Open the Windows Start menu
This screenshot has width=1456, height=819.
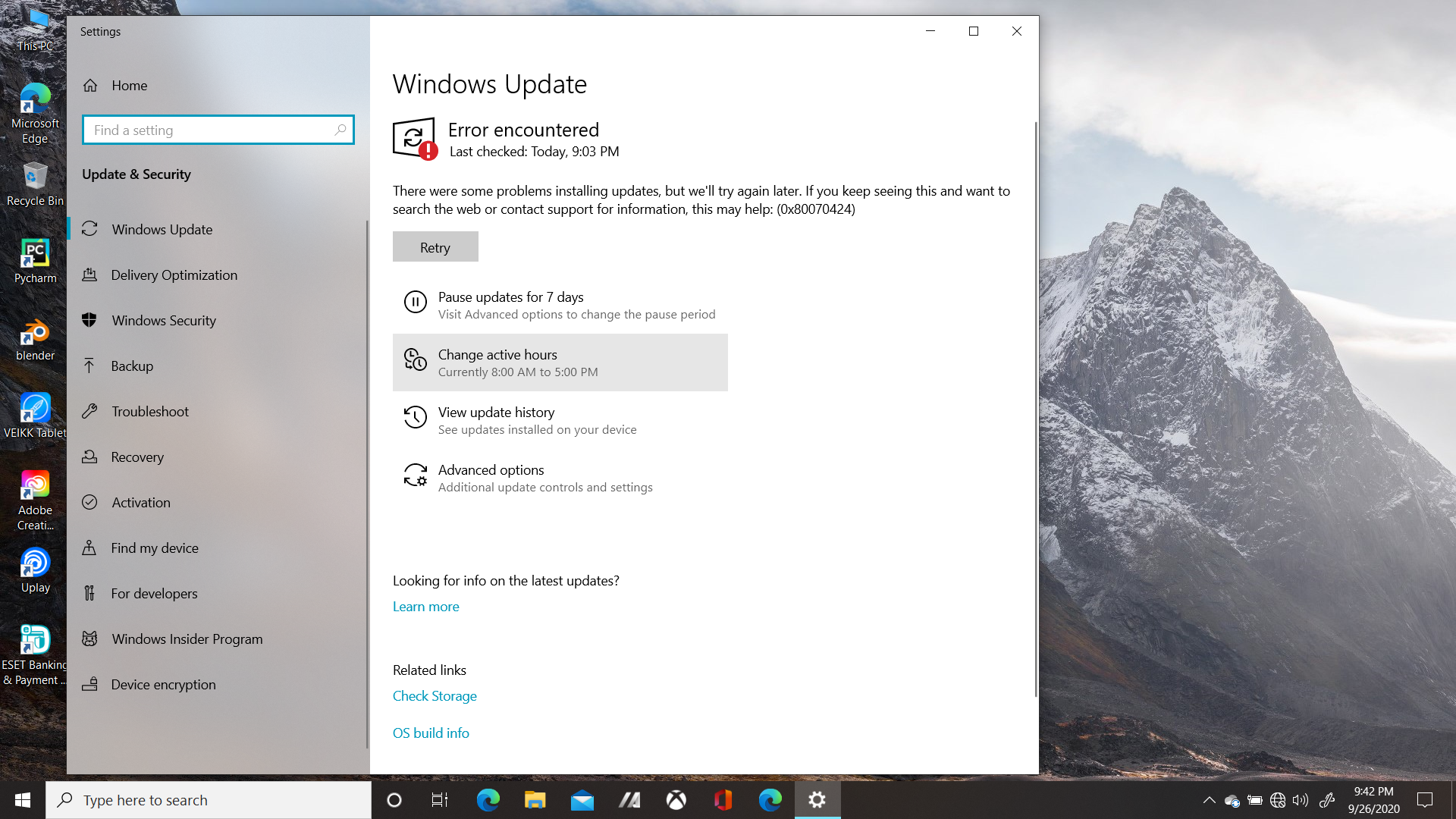[23, 800]
